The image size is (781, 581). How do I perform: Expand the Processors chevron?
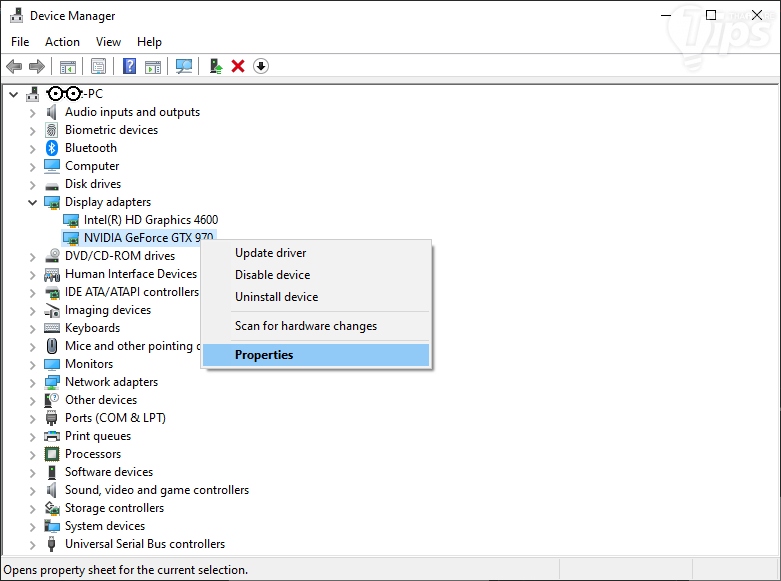(x=32, y=455)
